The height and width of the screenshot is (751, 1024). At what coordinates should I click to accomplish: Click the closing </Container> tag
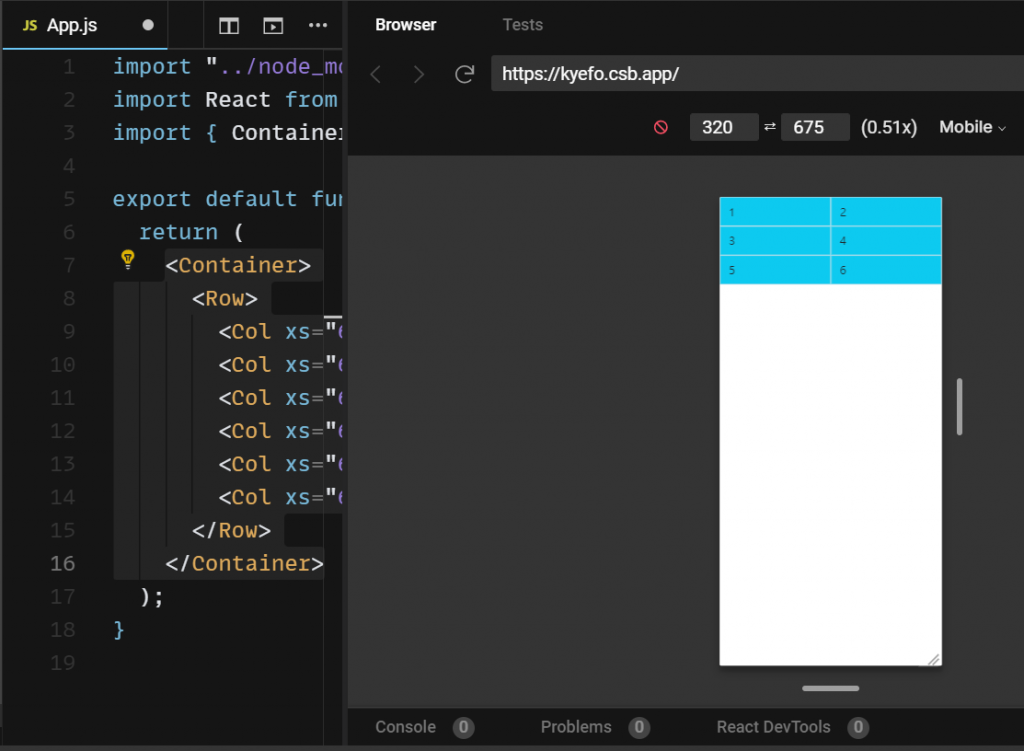(x=244, y=563)
